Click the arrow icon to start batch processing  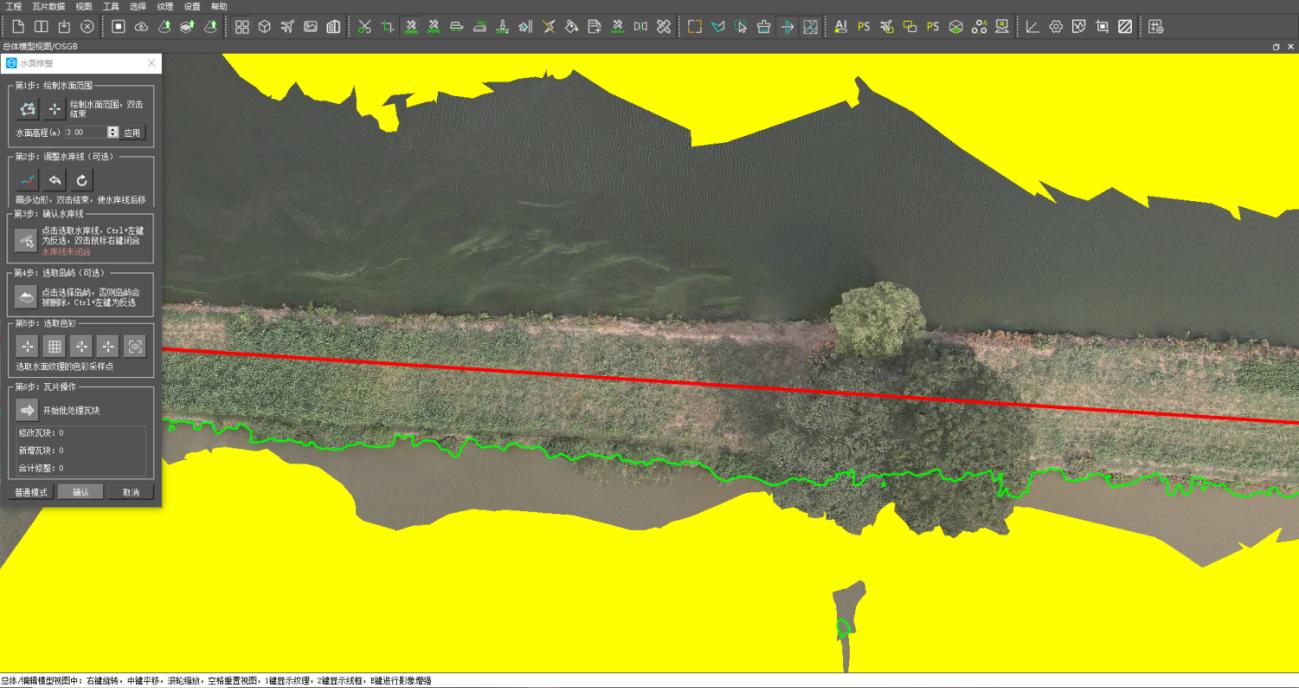click(x=27, y=410)
